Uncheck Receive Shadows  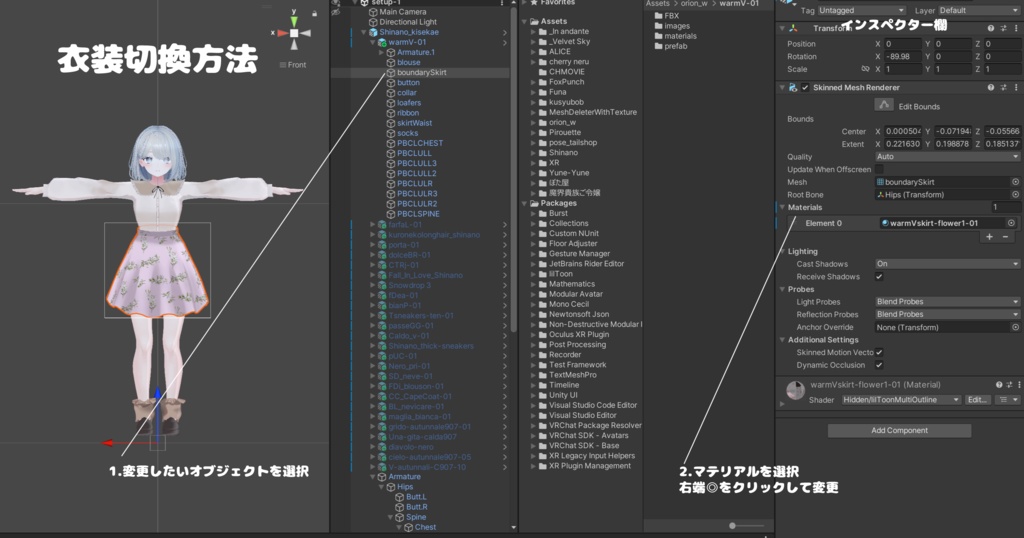pos(879,277)
